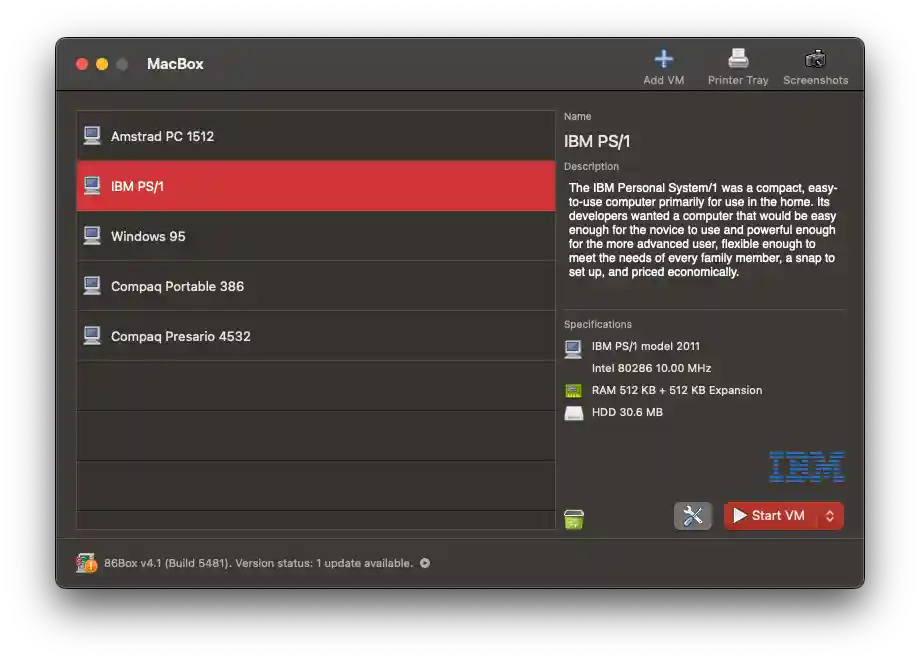920x662 pixels.
Task: Click the 86Box update status icon
Action: pos(86,563)
